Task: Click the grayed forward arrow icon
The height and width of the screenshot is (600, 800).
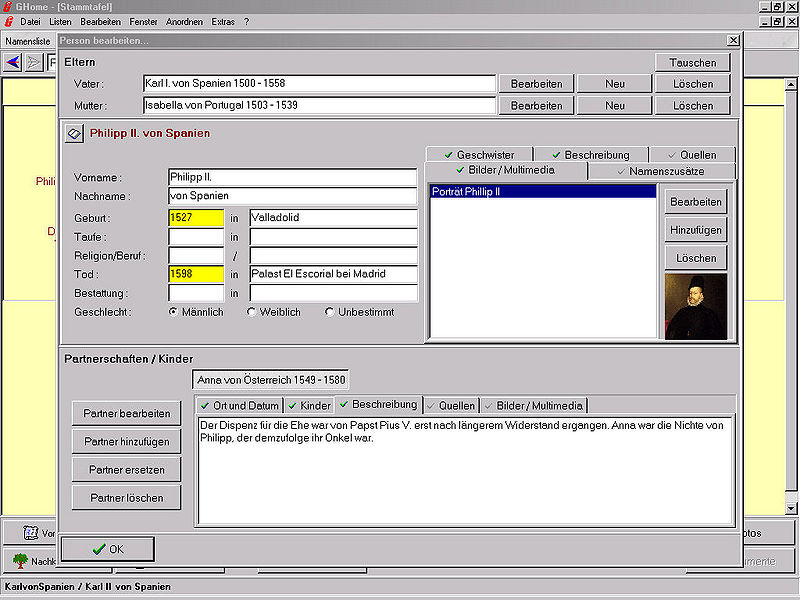Action: [x=34, y=62]
